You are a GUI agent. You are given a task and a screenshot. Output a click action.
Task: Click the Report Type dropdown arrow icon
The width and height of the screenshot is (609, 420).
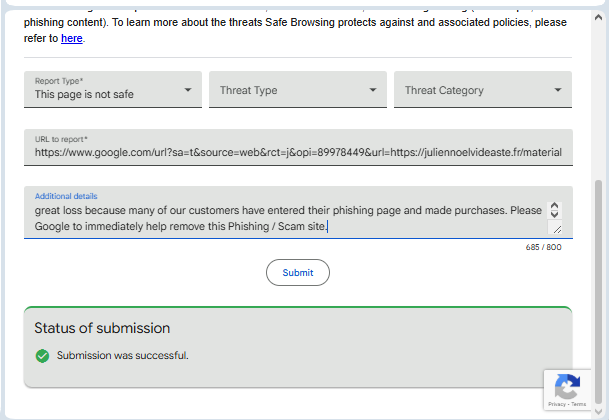(x=188, y=90)
